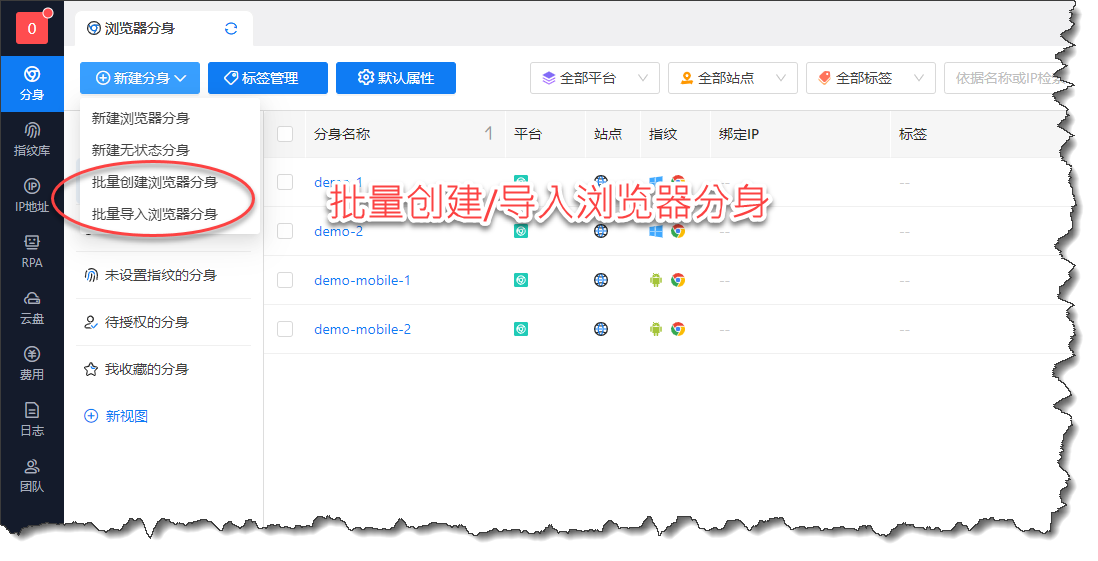
Task: Go to IP地址 section
Action: click(x=32, y=195)
